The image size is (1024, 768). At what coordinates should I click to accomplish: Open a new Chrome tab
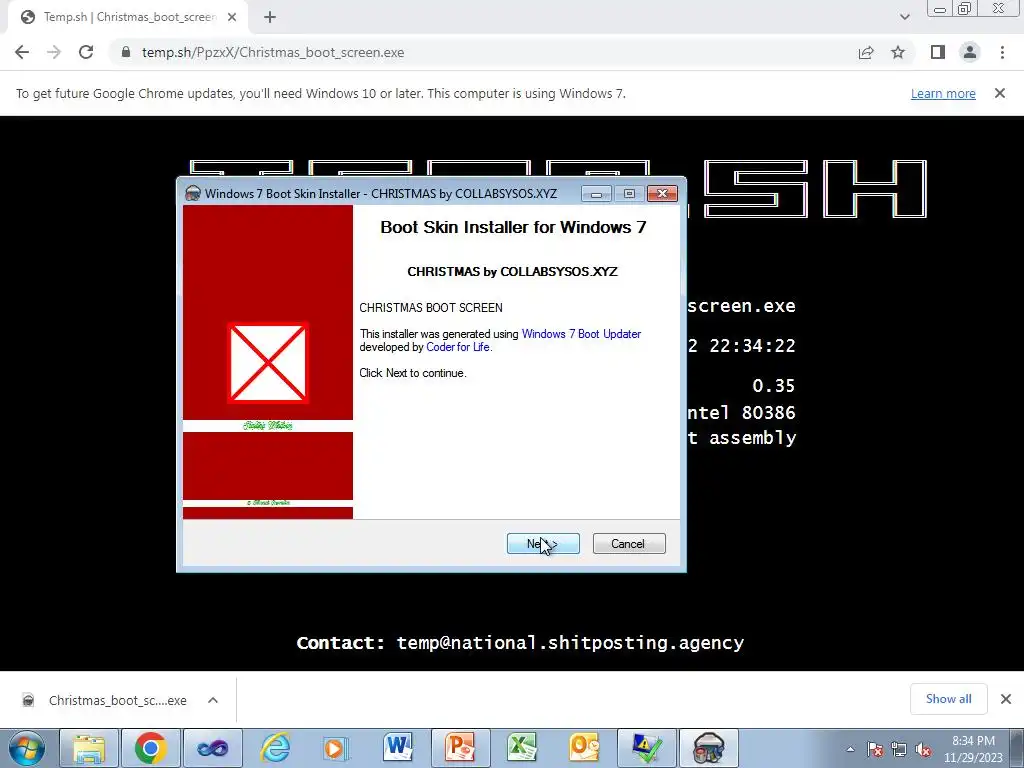270,18
